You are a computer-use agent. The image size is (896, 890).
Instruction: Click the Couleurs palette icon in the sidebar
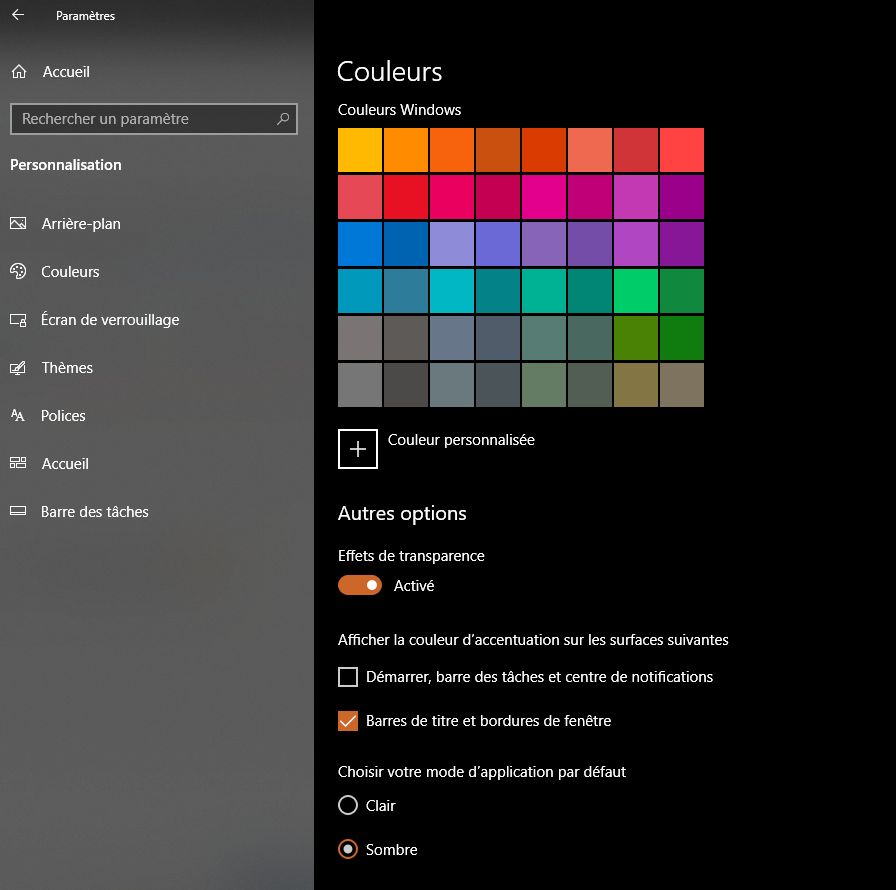[x=18, y=272]
